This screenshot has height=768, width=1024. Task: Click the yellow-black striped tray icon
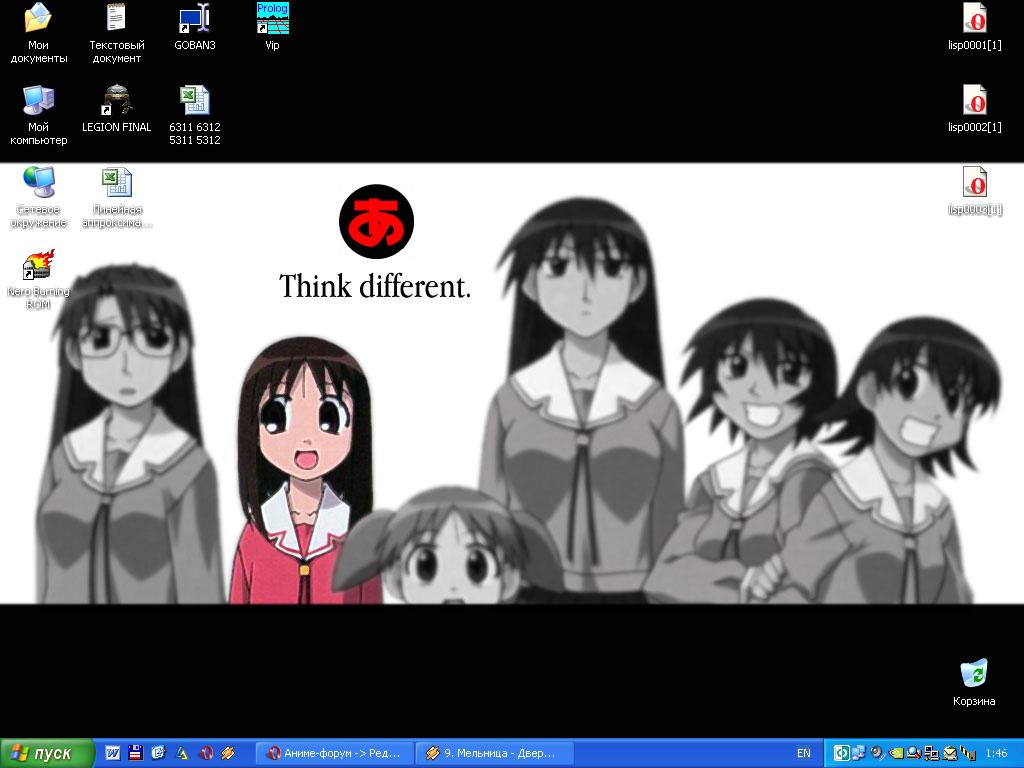tap(967, 754)
